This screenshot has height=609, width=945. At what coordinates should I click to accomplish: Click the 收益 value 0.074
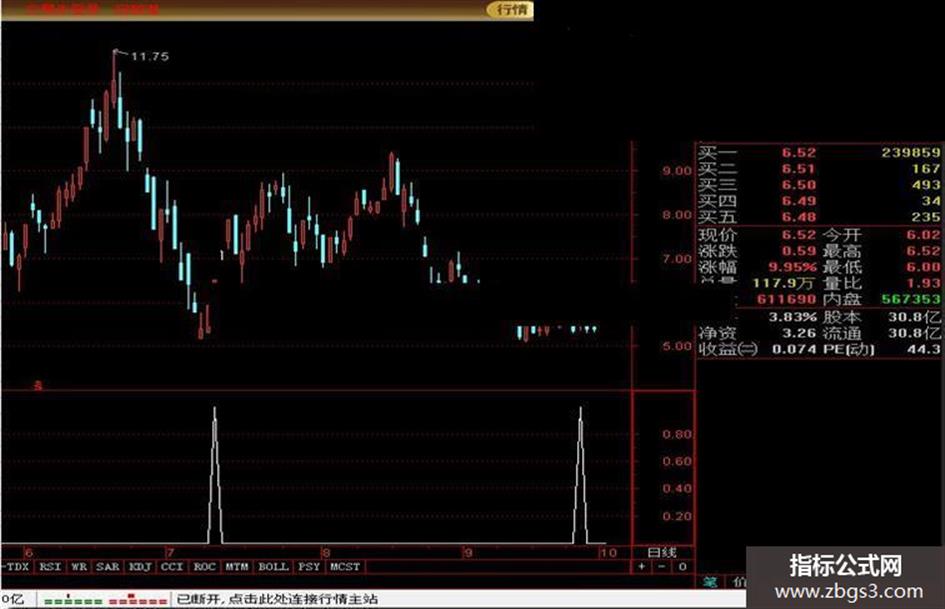click(x=794, y=349)
